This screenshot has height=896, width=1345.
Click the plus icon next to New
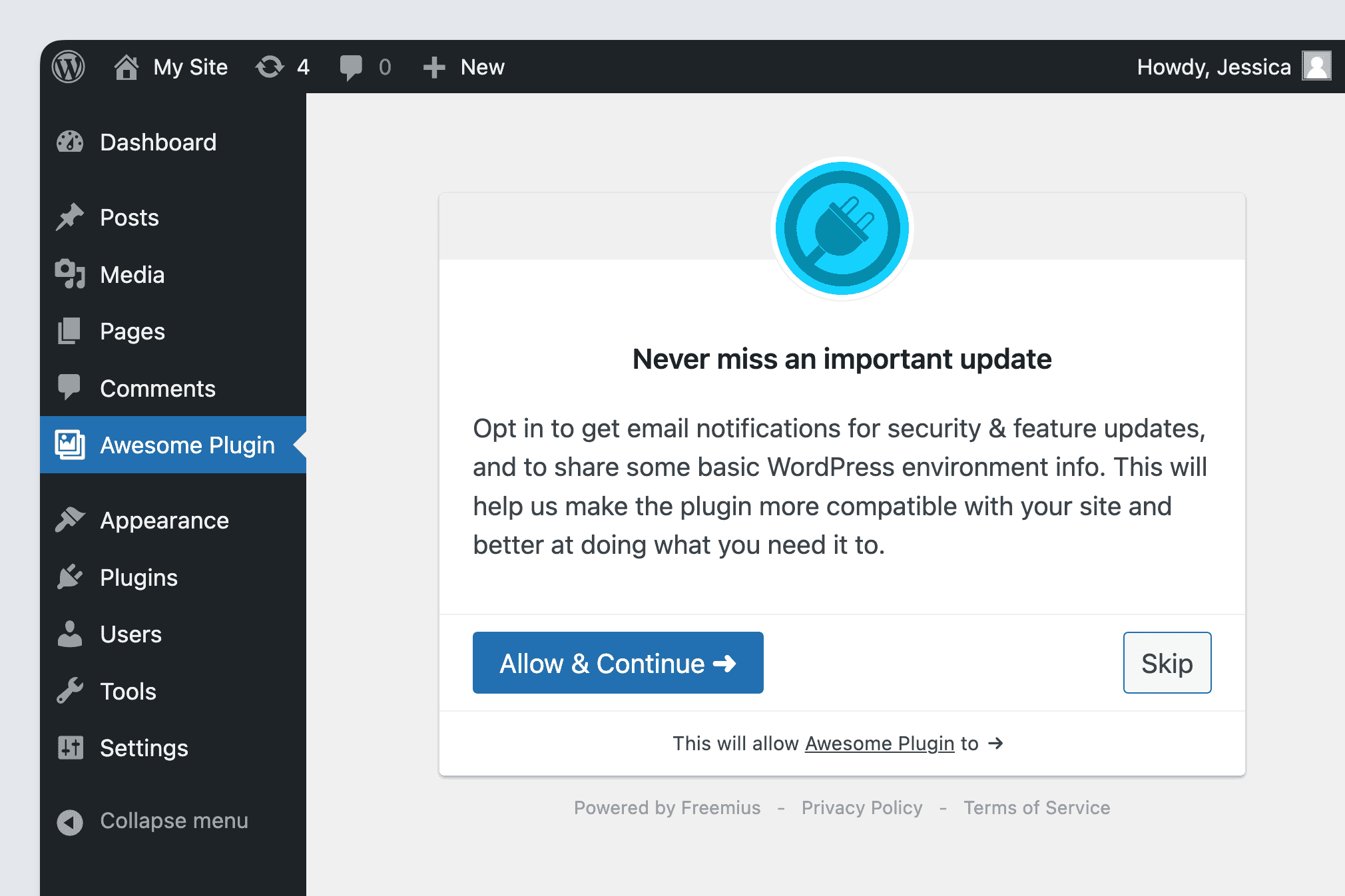(x=434, y=67)
